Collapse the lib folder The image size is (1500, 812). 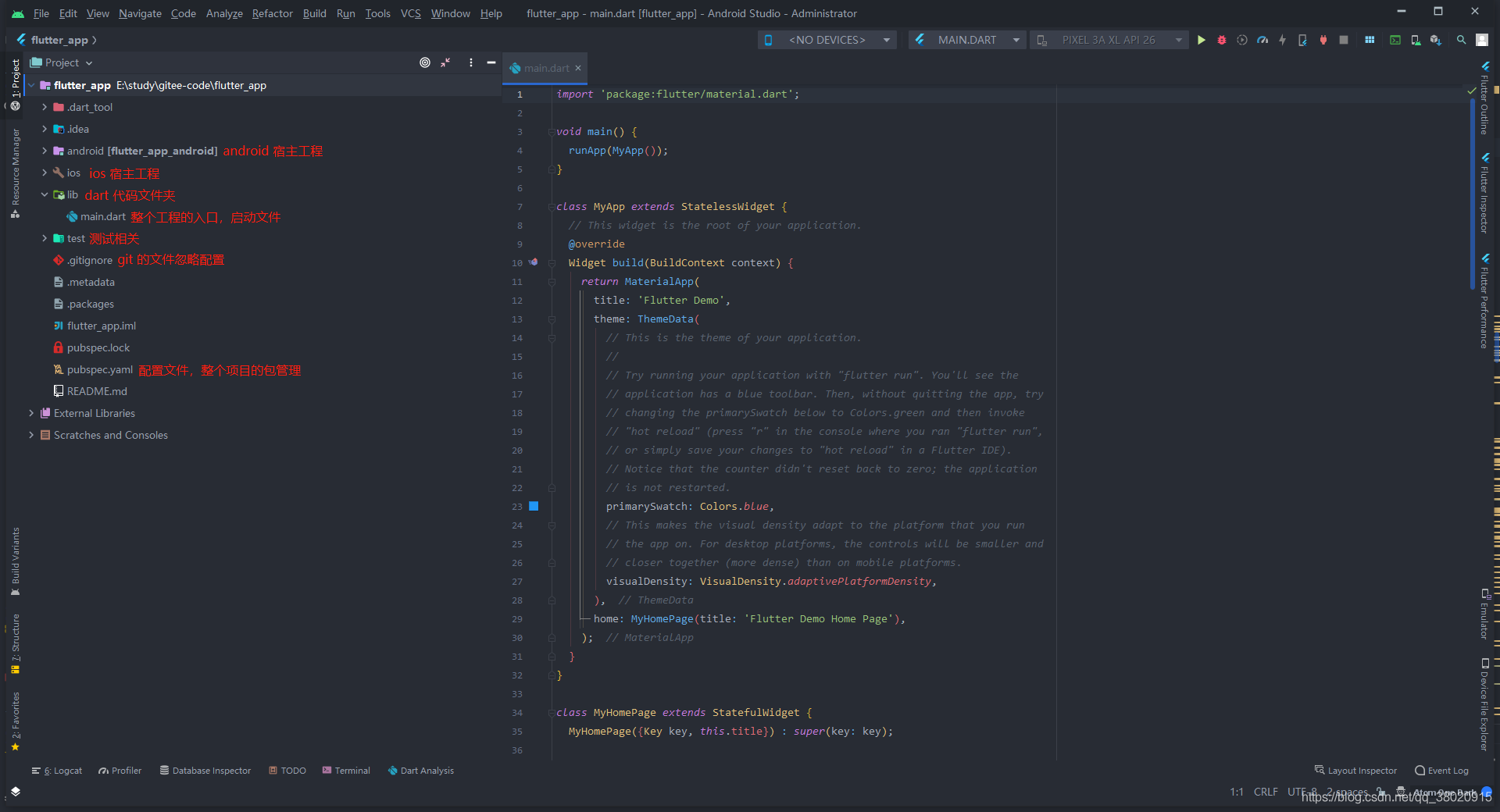pos(45,194)
